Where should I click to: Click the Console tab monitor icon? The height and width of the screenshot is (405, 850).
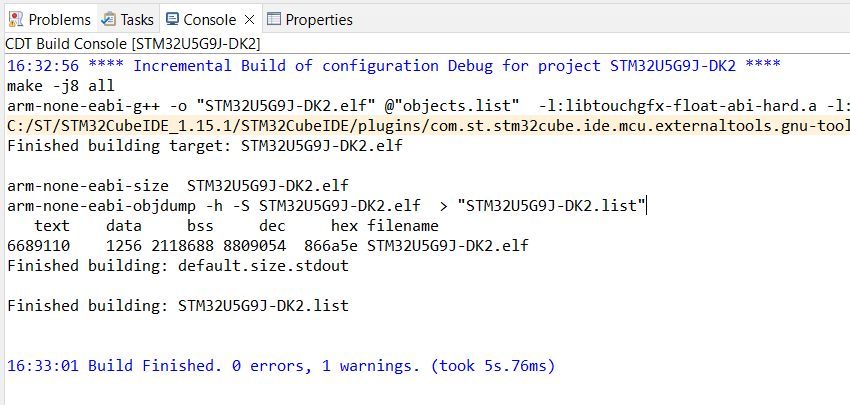173,19
